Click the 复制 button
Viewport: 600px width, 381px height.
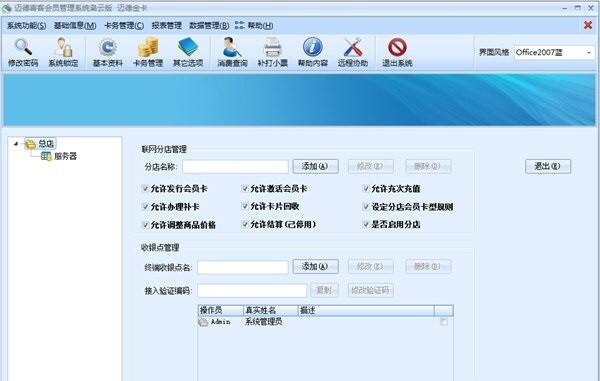point(324,290)
